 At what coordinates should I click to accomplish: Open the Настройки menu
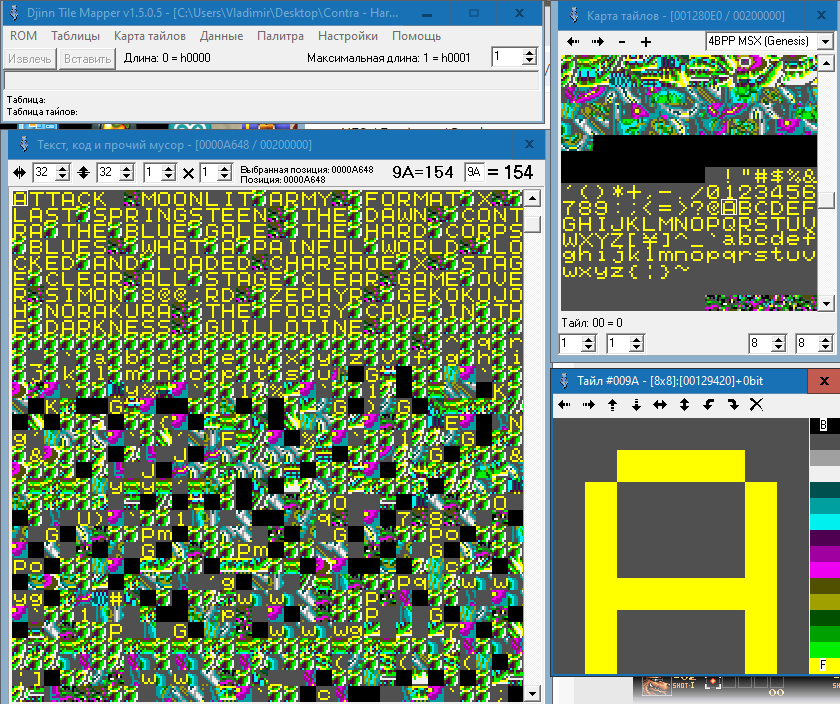pyautogui.click(x=348, y=36)
